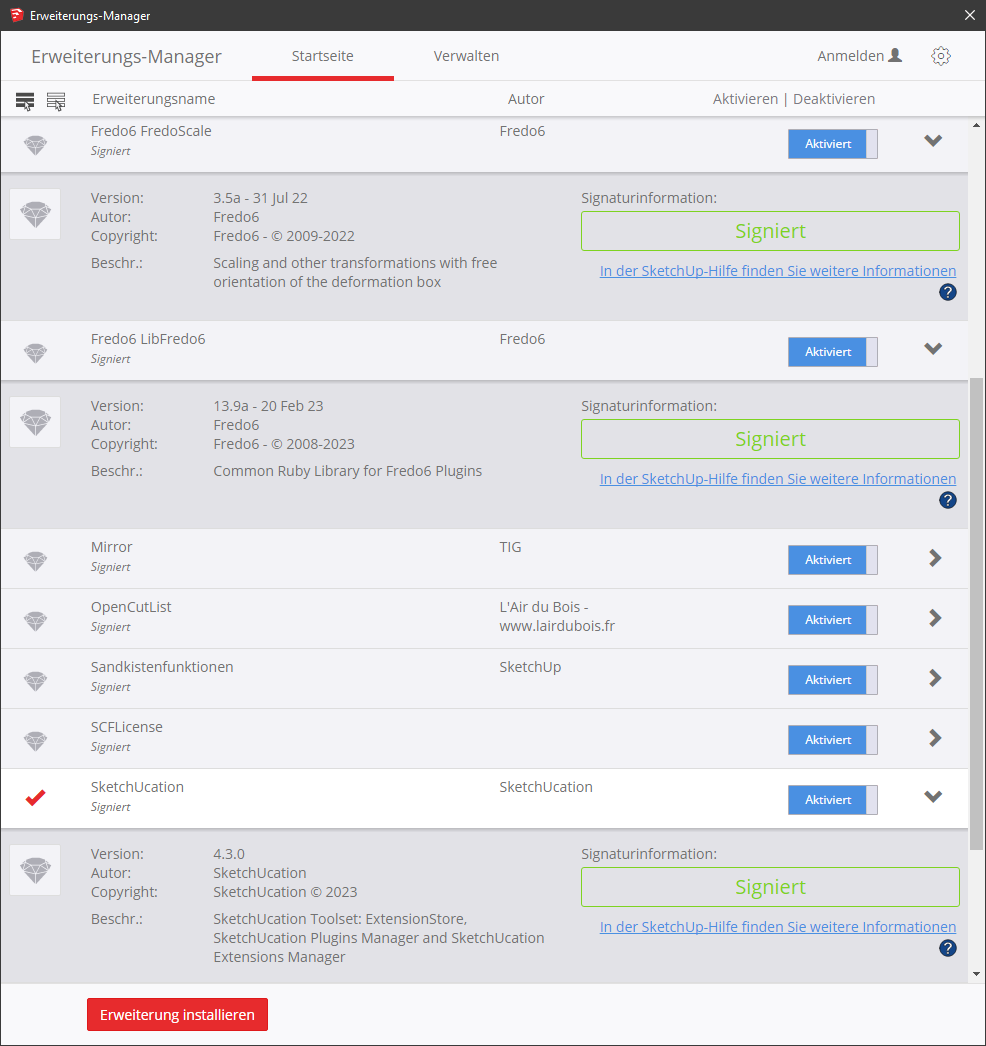Switch to the Verwalten tab

pyautogui.click(x=466, y=56)
